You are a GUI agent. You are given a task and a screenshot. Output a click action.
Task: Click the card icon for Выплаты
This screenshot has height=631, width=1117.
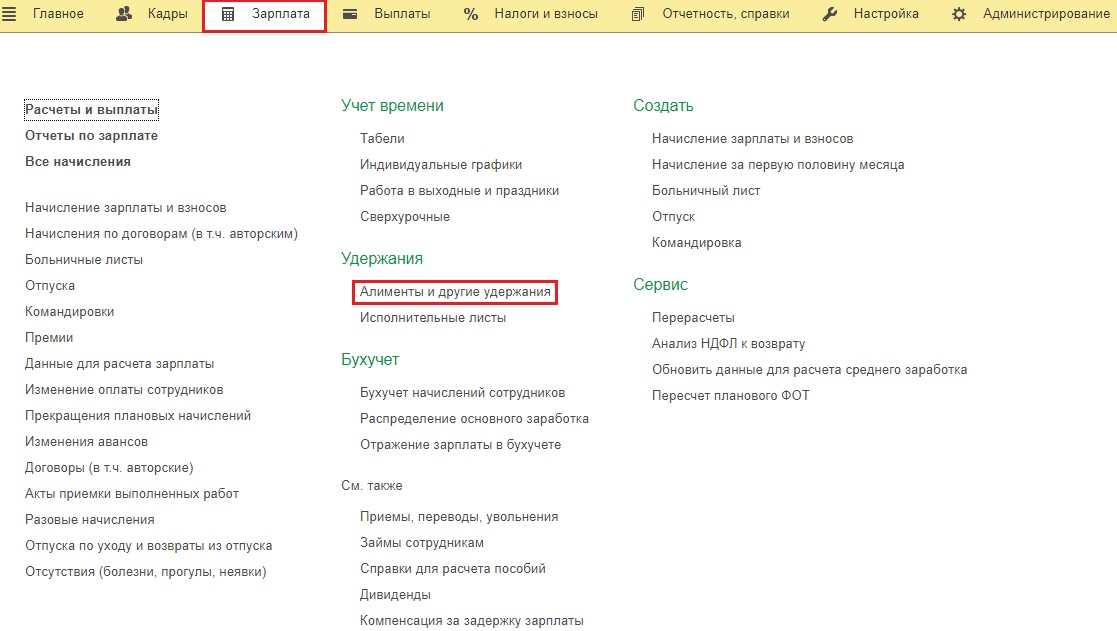350,14
